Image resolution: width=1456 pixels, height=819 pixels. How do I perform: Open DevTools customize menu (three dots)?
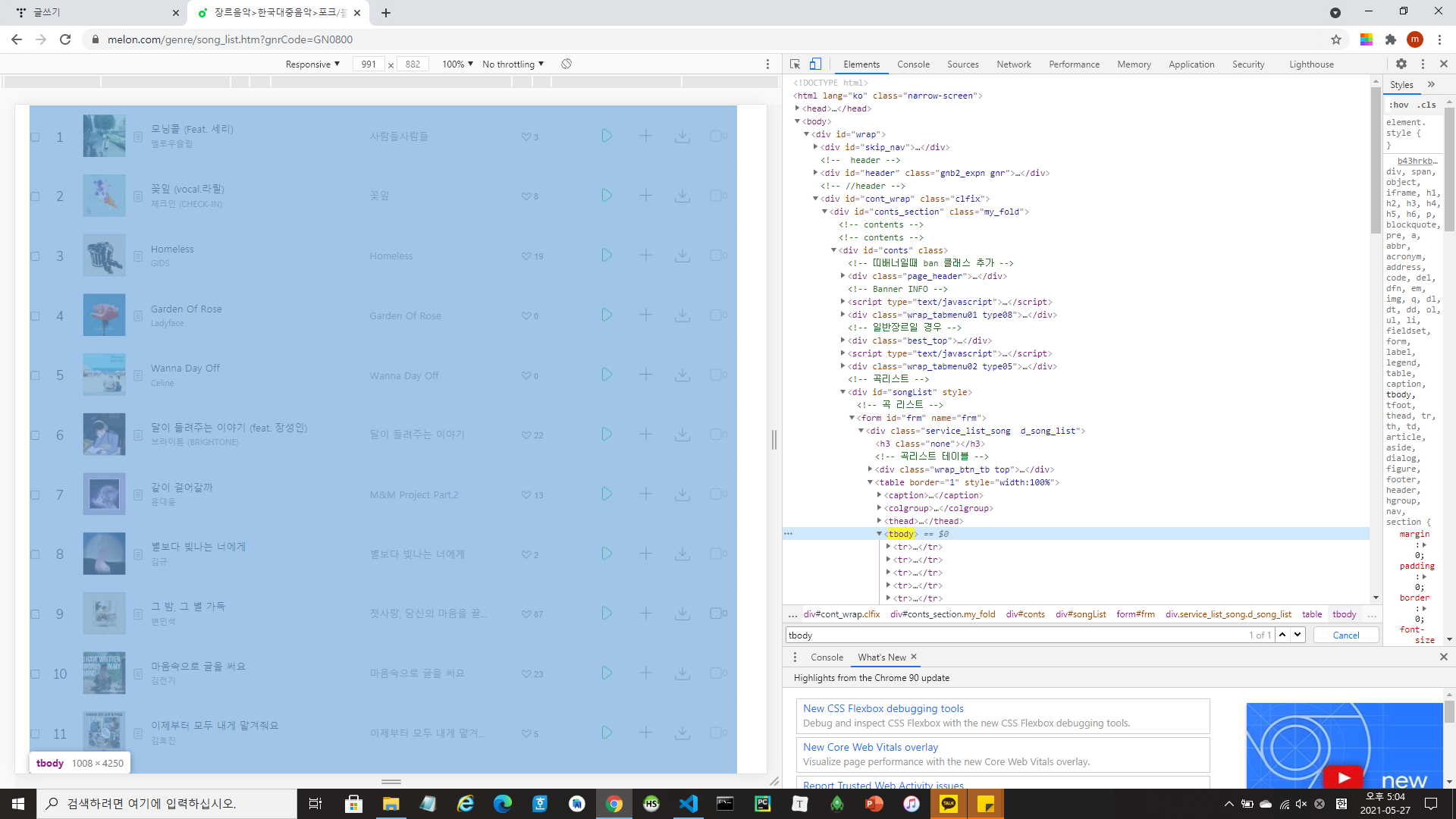point(1423,64)
